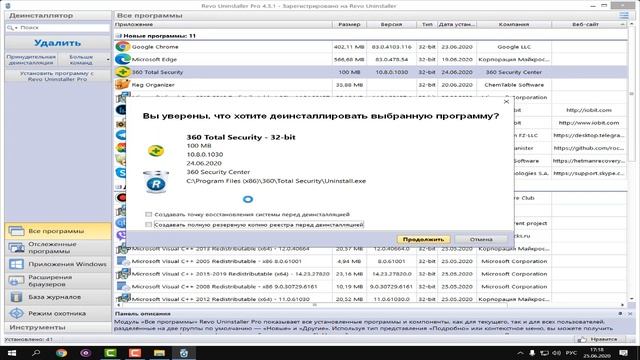
Task: Click the Traced Programs sidebar icon
Action: tap(16, 247)
